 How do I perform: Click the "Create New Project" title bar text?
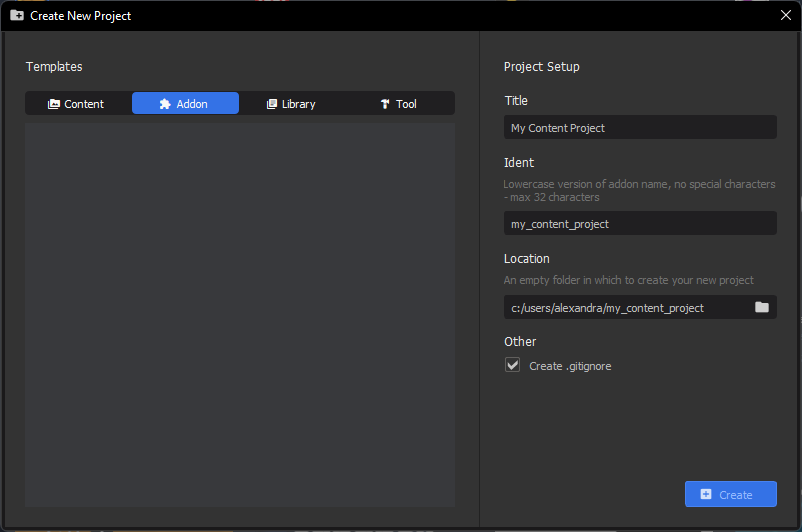click(81, 16)
